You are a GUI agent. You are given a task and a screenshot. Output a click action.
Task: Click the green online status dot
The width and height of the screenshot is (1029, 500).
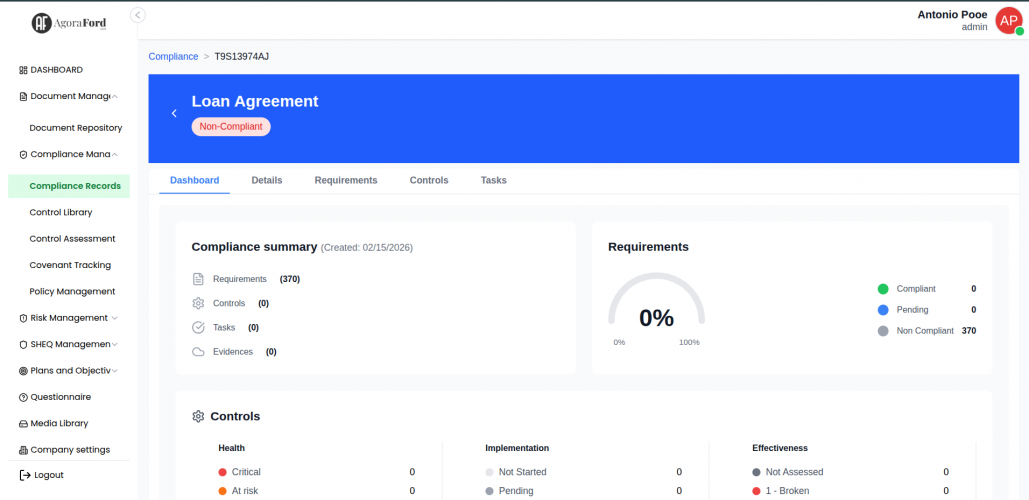click(x=1019, y=31)
